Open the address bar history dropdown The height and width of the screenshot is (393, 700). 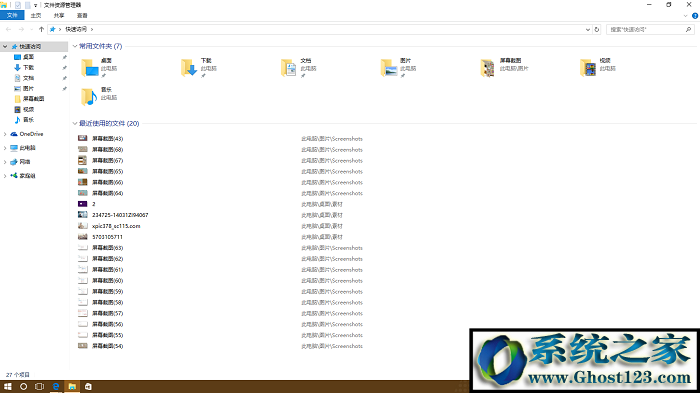588,29
